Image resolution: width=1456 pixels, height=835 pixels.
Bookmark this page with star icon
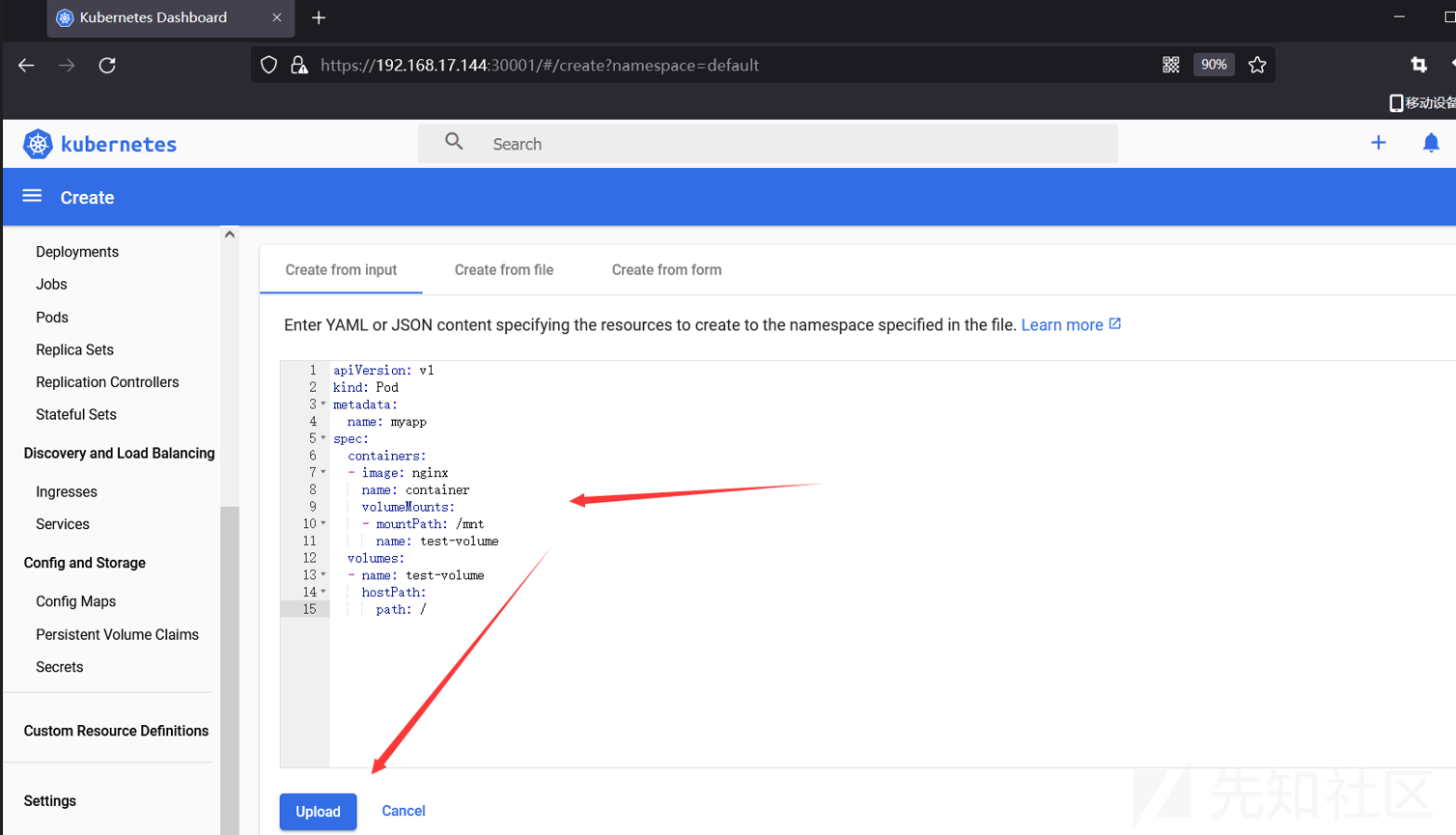pos(1257,65)
